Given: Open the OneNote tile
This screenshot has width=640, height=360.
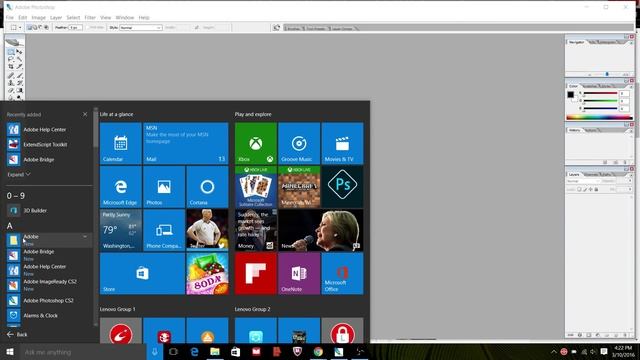Looking at the screenshot, I should (299, 273).
